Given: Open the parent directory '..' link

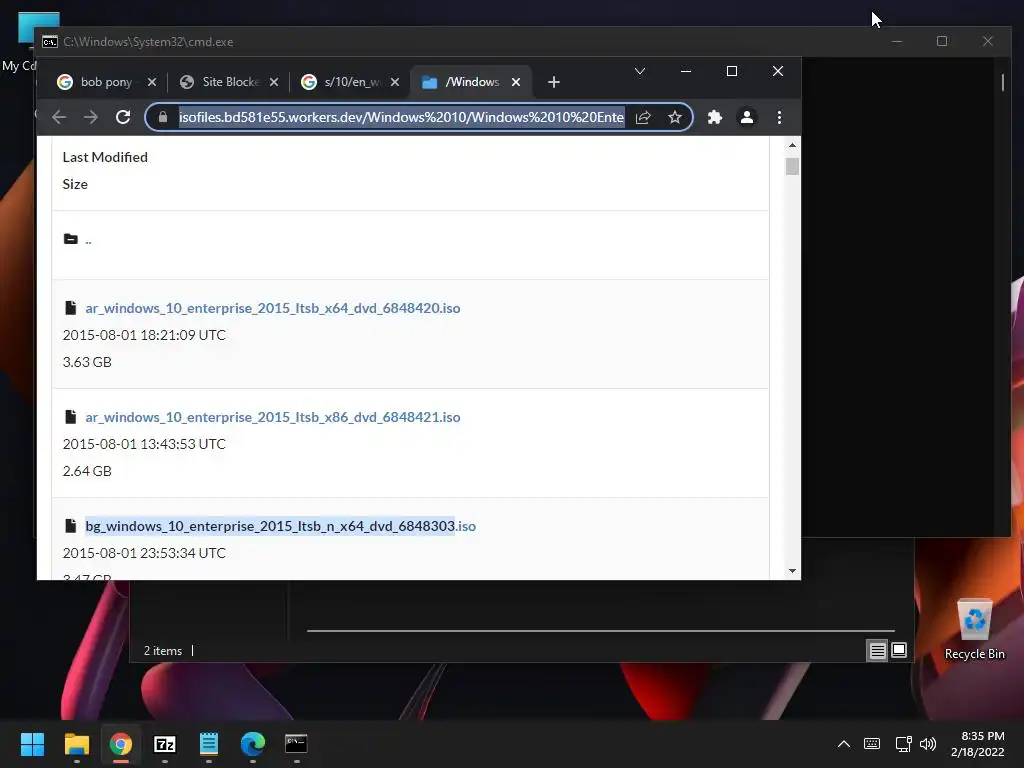Looking at the screenshot, I should pos(88,239).
